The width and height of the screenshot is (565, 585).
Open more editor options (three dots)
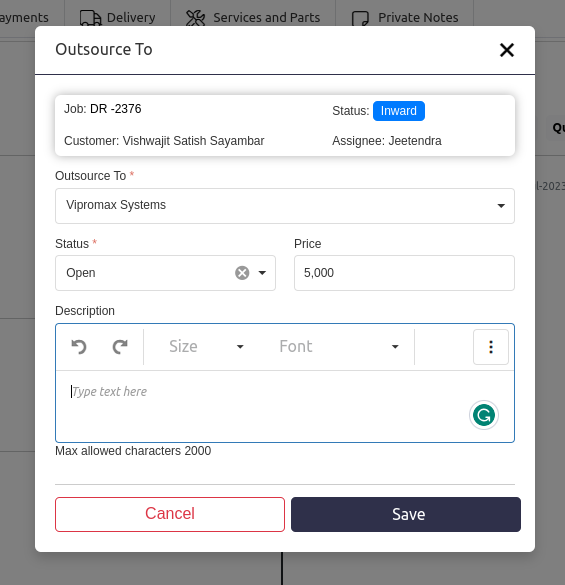click(x=491, y=347)
